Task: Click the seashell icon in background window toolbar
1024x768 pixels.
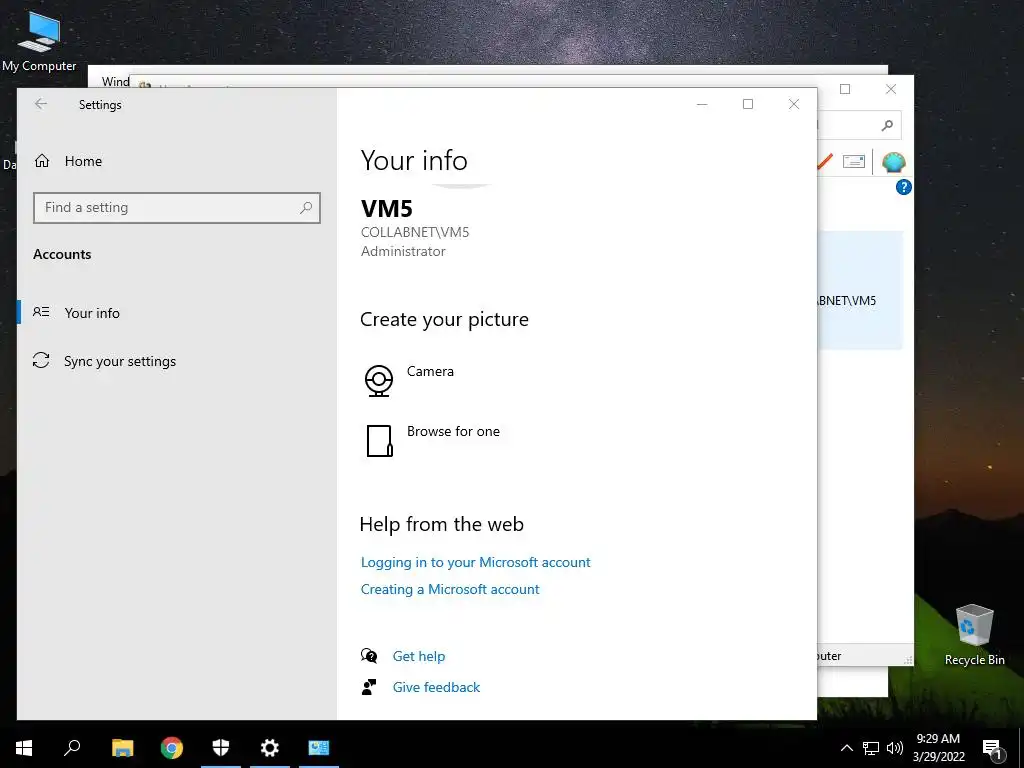Action: [x=893, y=161]
